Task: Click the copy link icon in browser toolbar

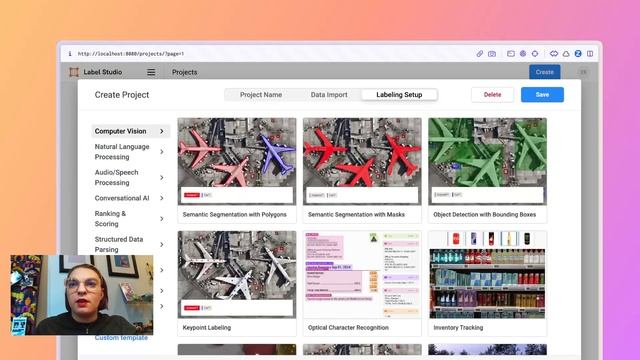Action: pos(480,53)
